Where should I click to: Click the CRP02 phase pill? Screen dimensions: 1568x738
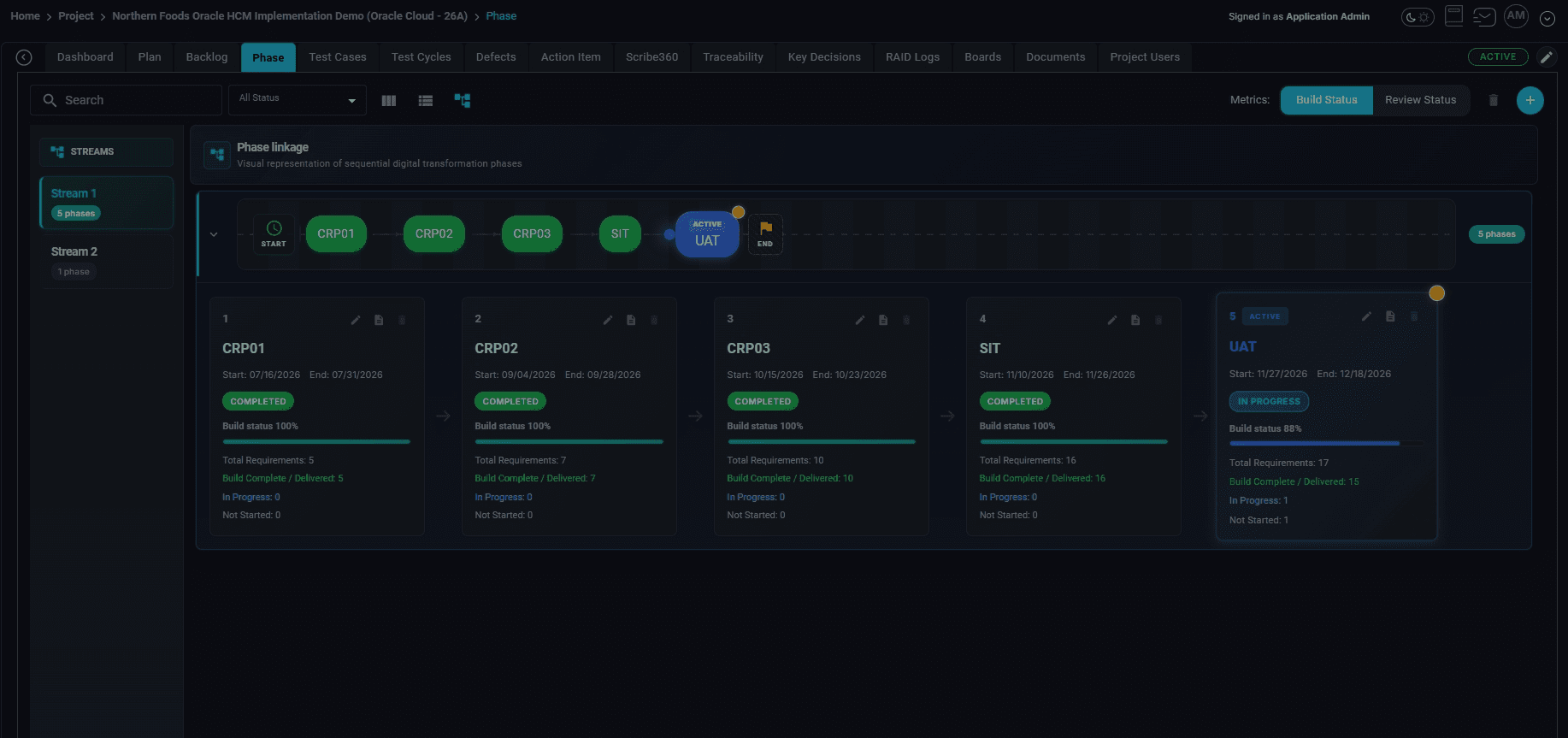[434, 233]
